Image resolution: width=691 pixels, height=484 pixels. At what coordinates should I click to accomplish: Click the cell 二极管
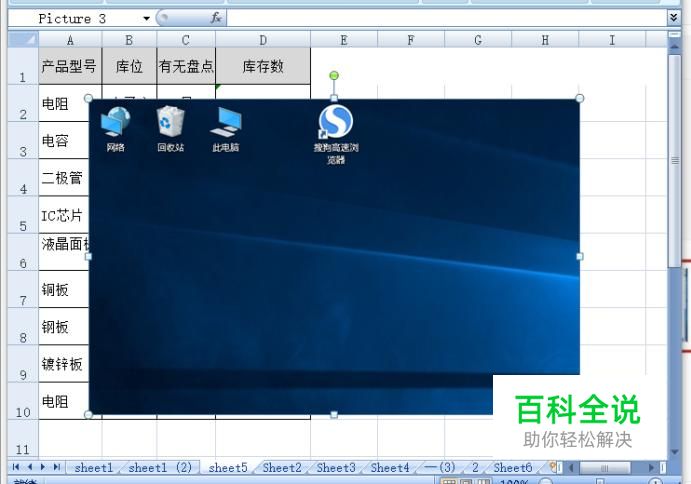coord(64,178)
